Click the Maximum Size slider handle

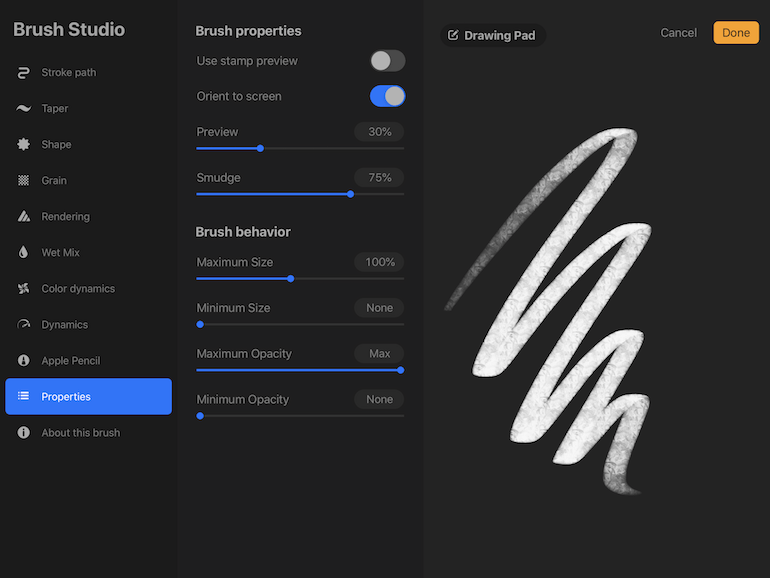click(x=291, y=278)
